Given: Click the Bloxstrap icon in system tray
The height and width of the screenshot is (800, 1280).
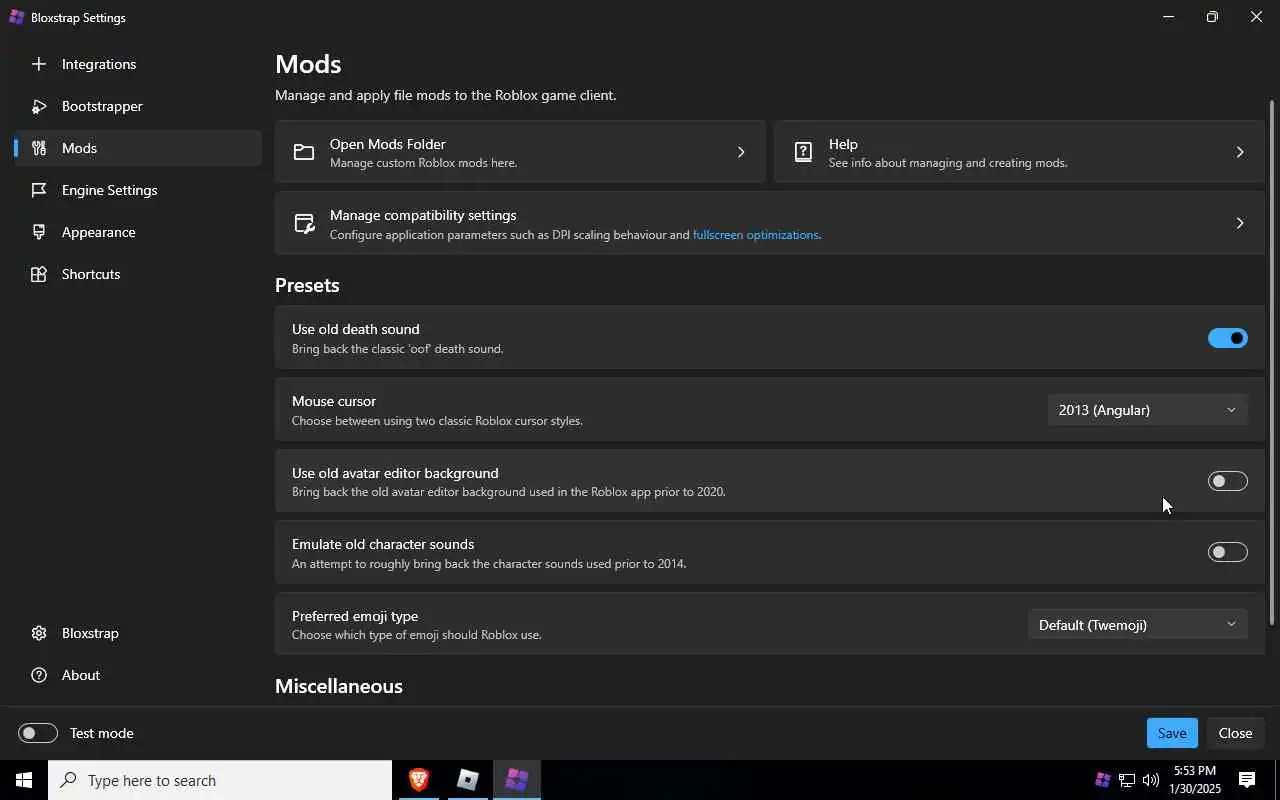Looking at the screenshot, I should (1103, 780).
